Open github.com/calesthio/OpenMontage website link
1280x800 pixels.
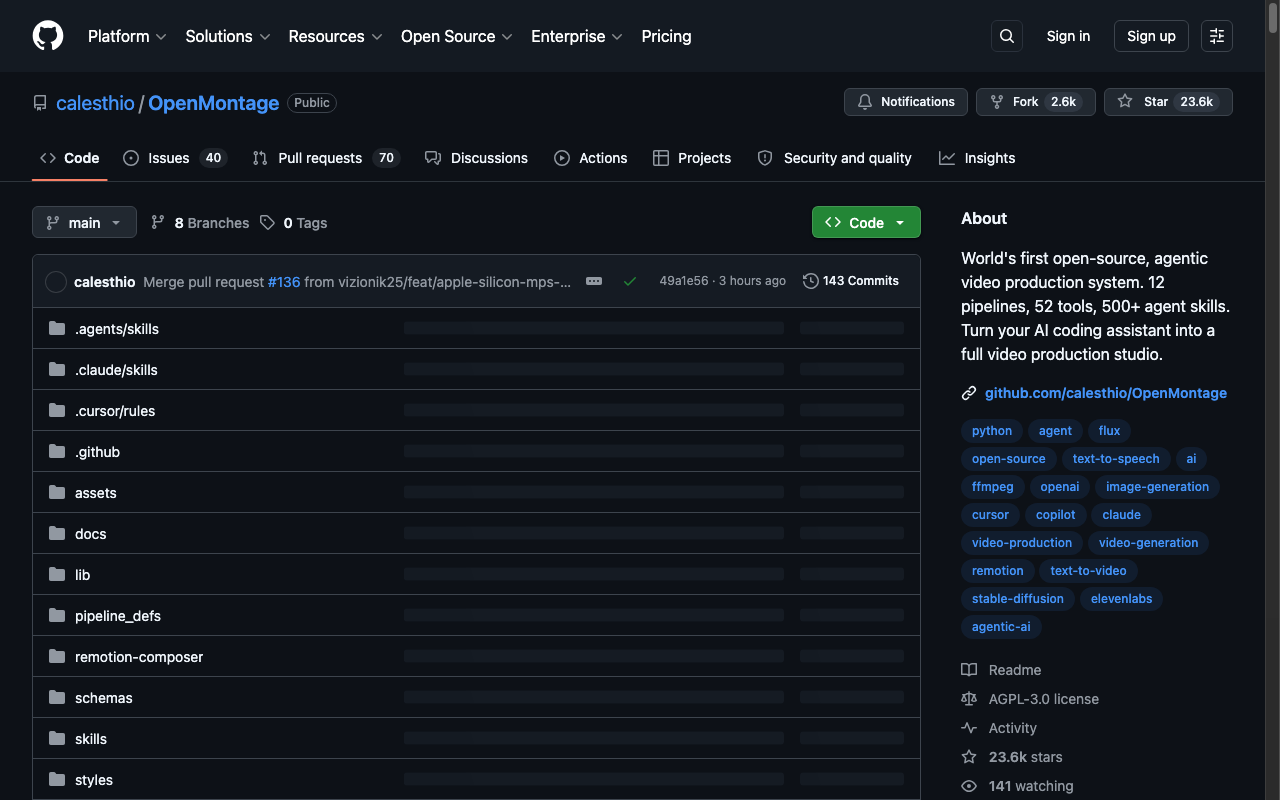click(1106, 393)
